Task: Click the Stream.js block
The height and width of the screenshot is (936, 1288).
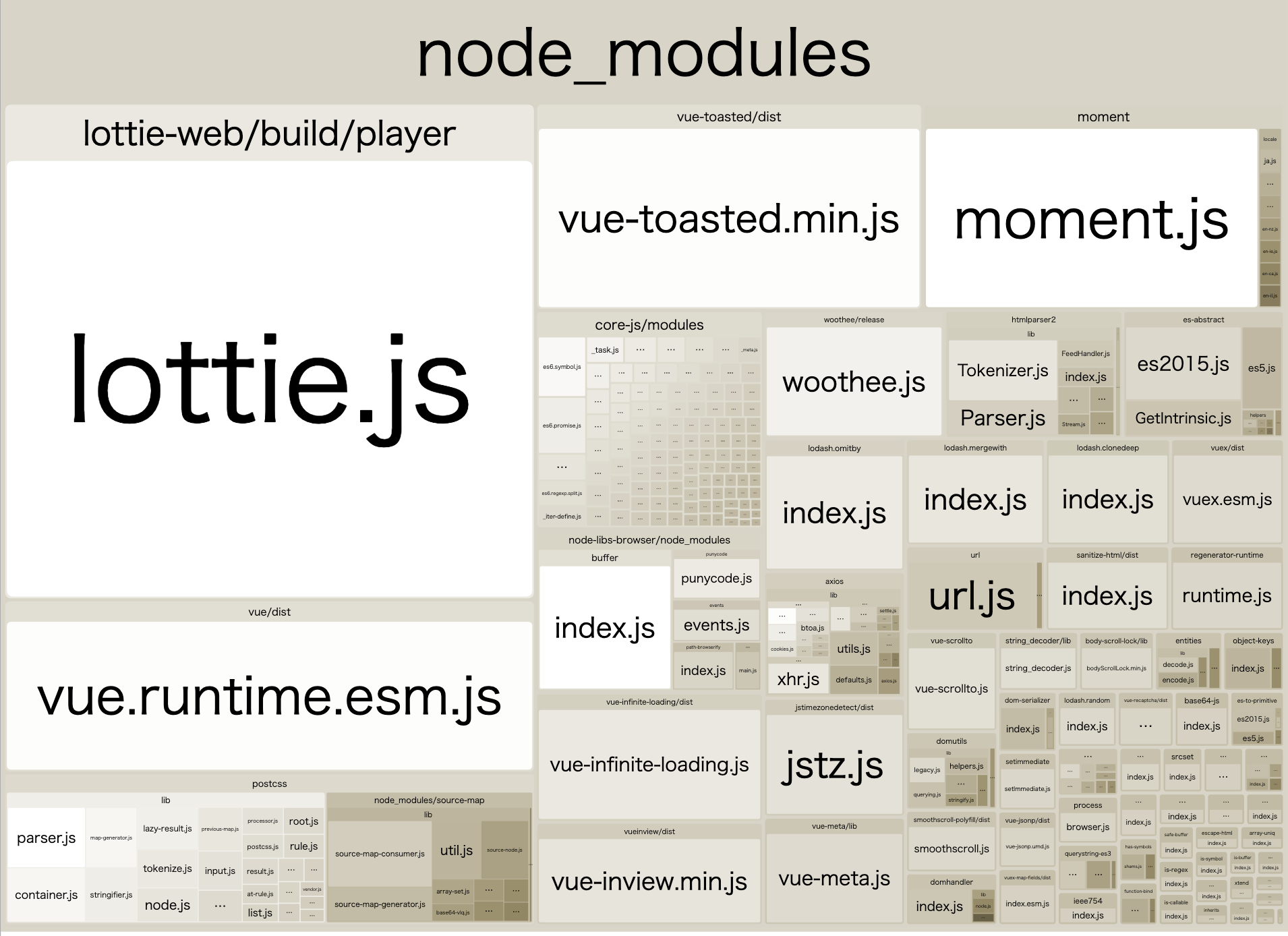Action: pyautogui.click(x=1073, y=424)
